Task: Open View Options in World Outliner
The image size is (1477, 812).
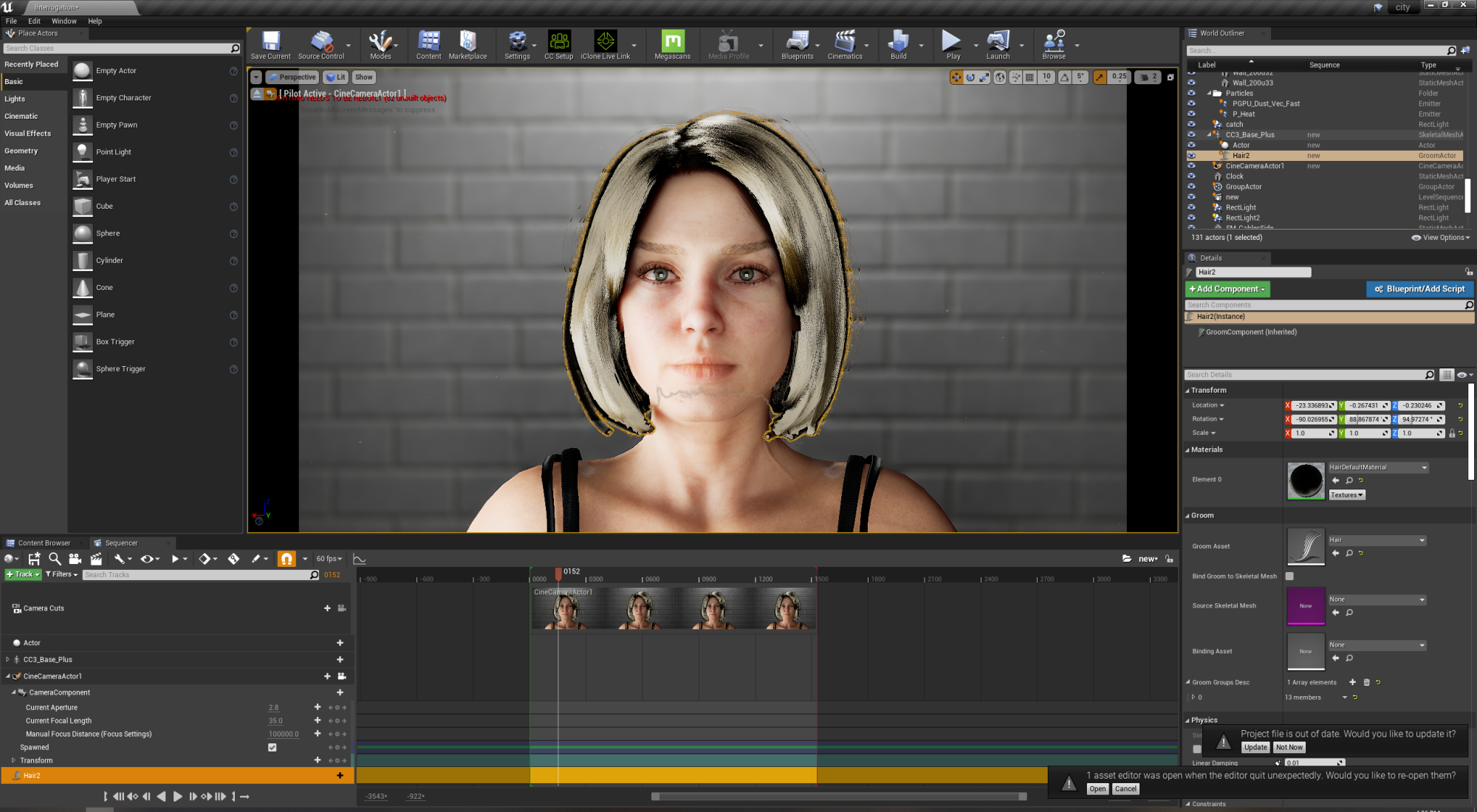Action: point(1440,238)
